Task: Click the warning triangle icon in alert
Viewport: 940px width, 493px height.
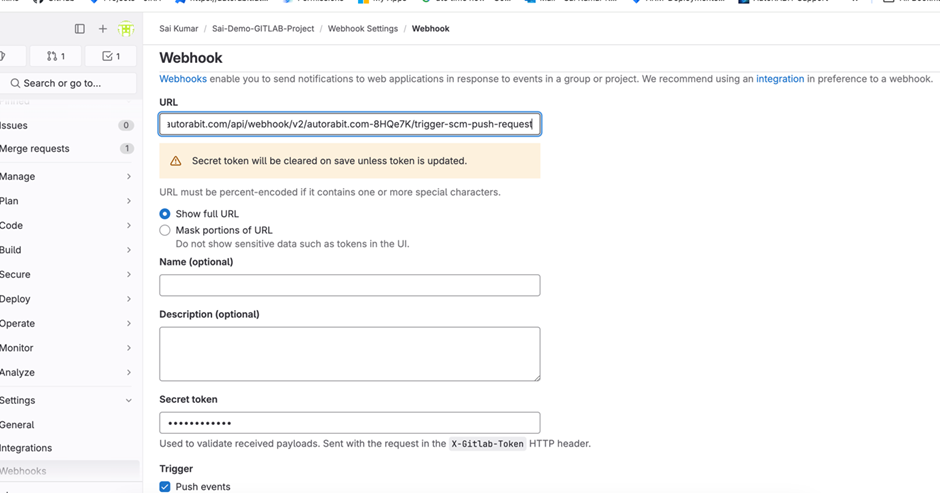Action: (x=176, y=161)
